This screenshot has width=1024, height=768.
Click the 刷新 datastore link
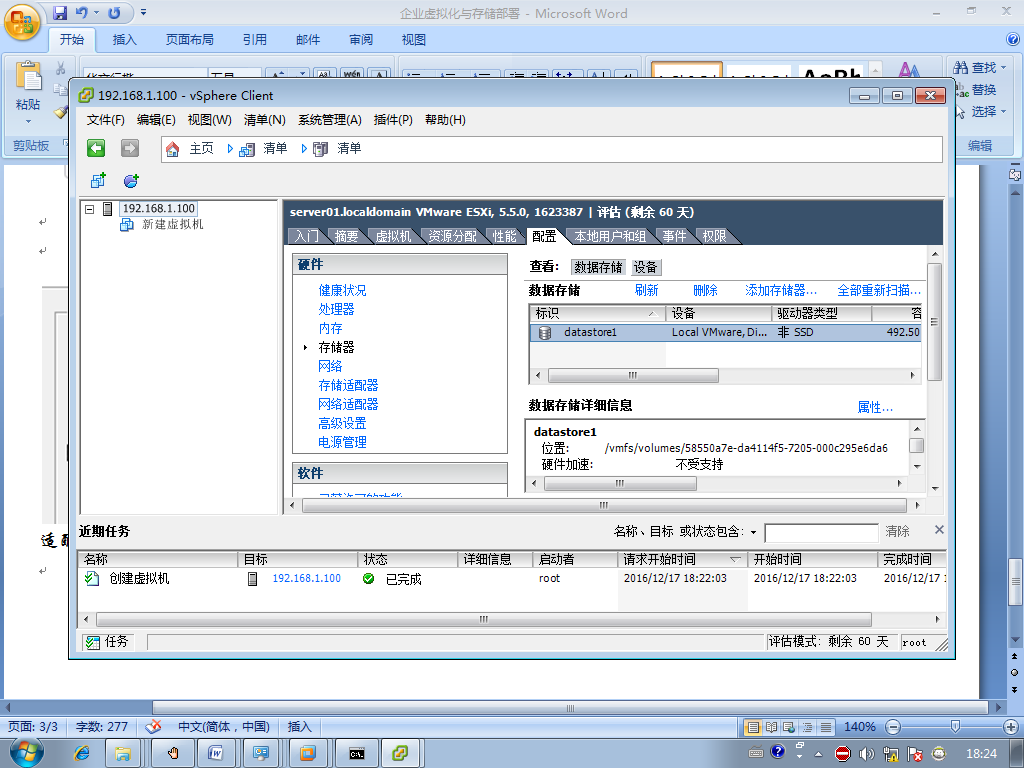(647, 290)
